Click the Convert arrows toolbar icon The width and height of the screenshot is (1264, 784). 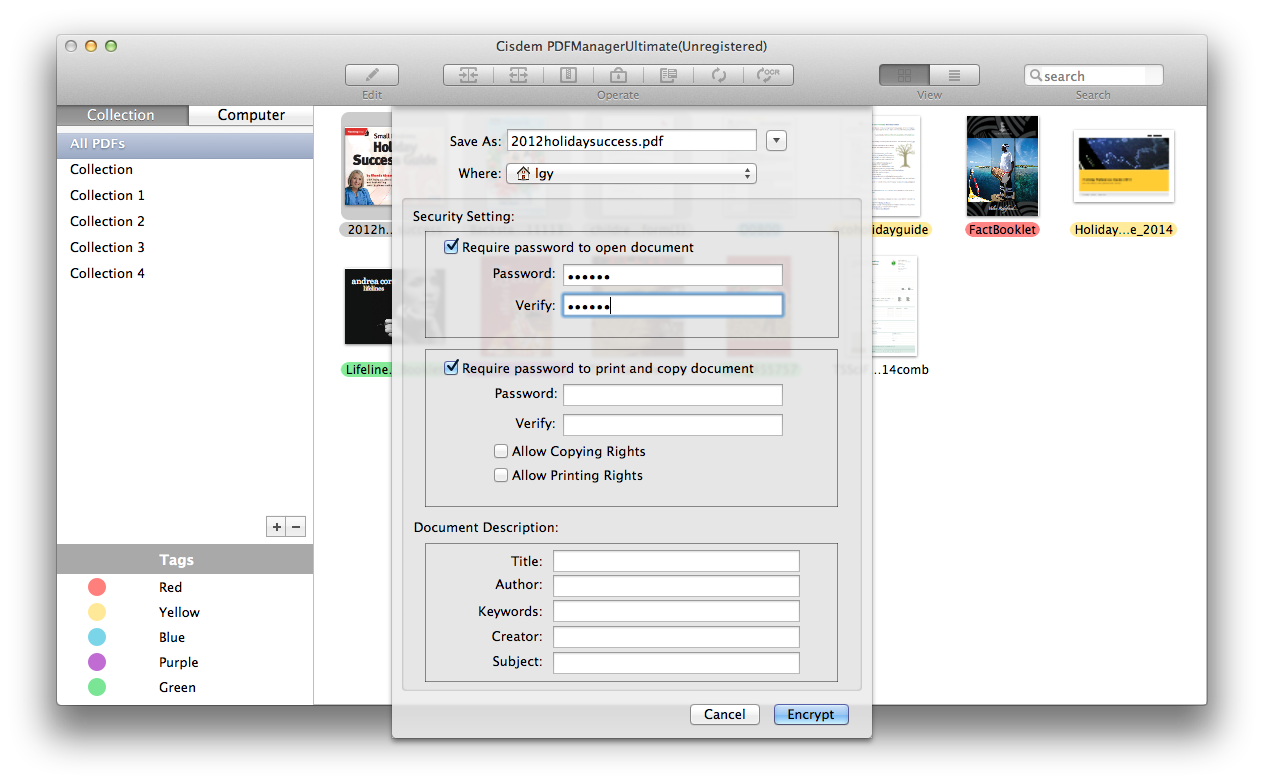click(718, 75)
